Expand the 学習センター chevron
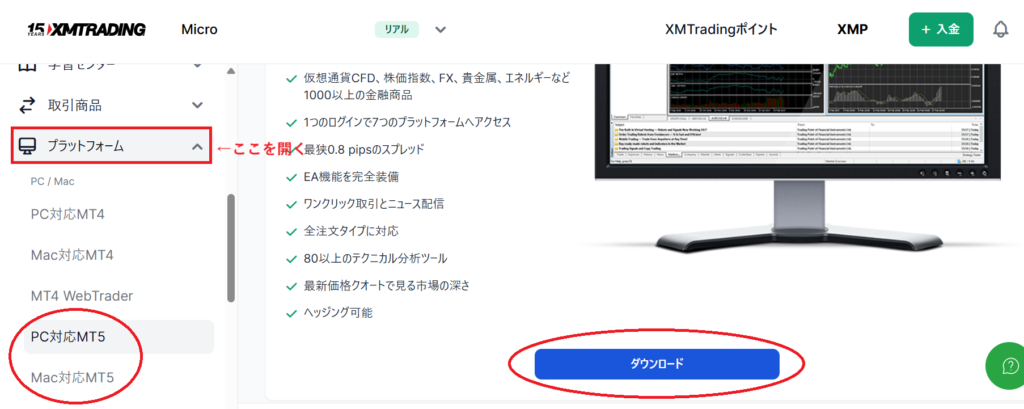The height and width of the screenshot is (409, 1024). 197,66
